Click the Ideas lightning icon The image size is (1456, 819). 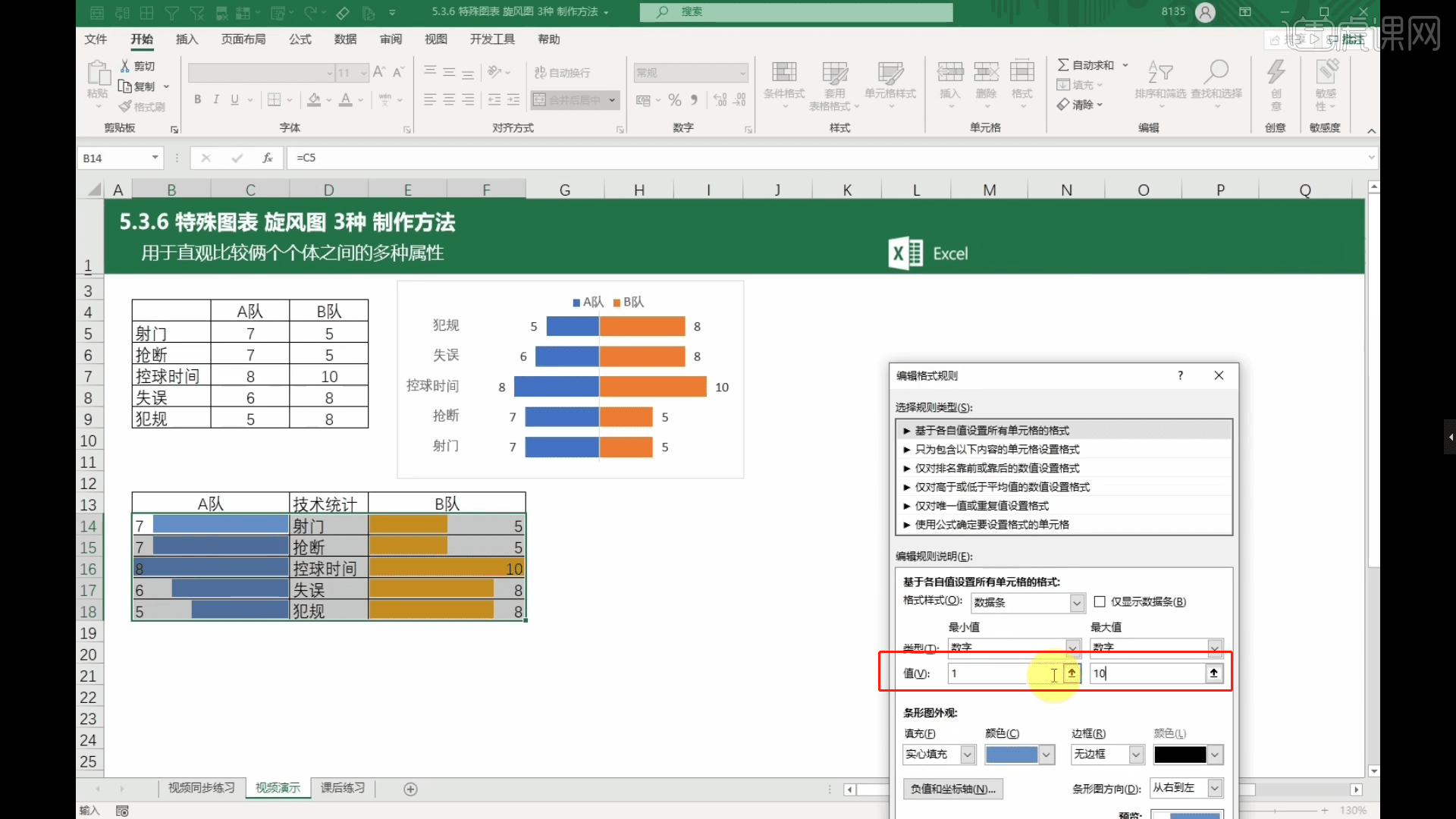click(1276, 72)
